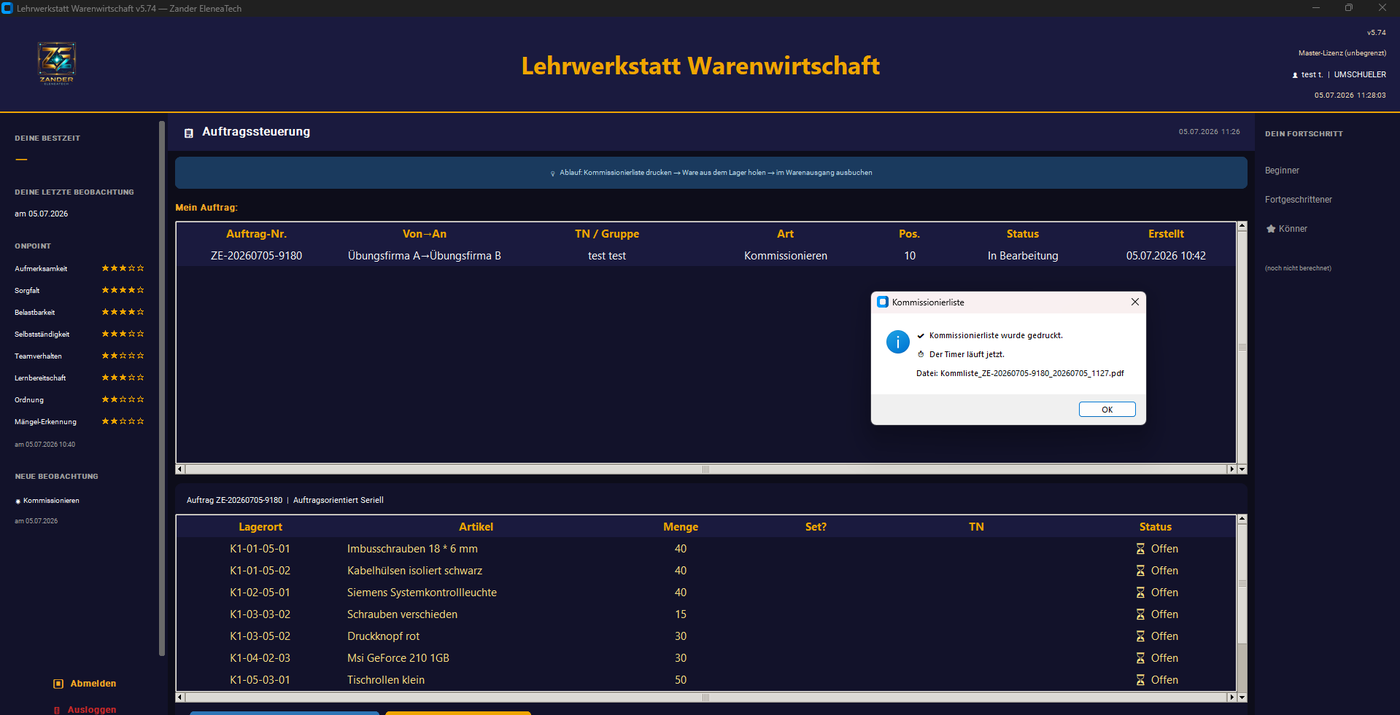Click the star icon next to Könner

point(1270,229)
